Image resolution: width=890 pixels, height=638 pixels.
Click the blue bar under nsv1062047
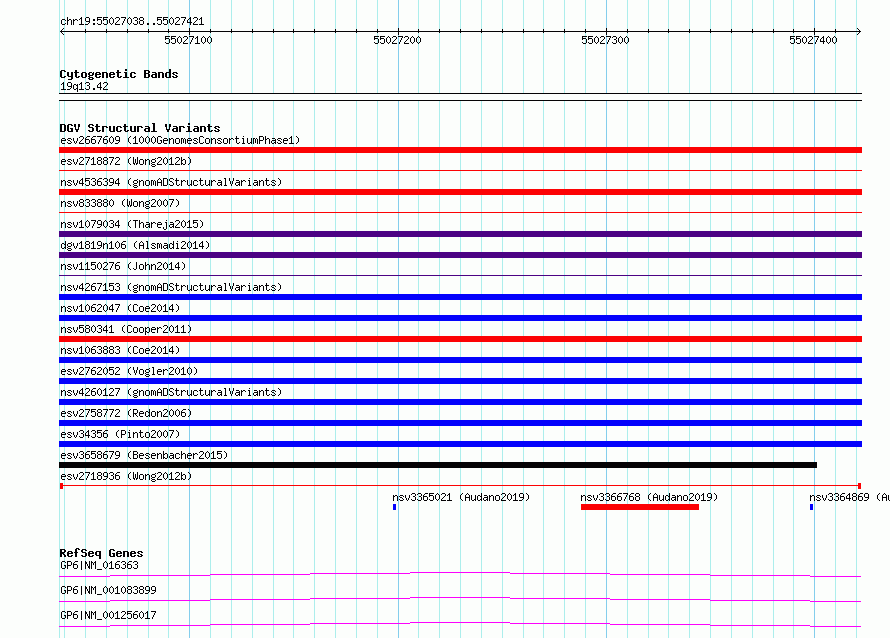tap(460, 318)
